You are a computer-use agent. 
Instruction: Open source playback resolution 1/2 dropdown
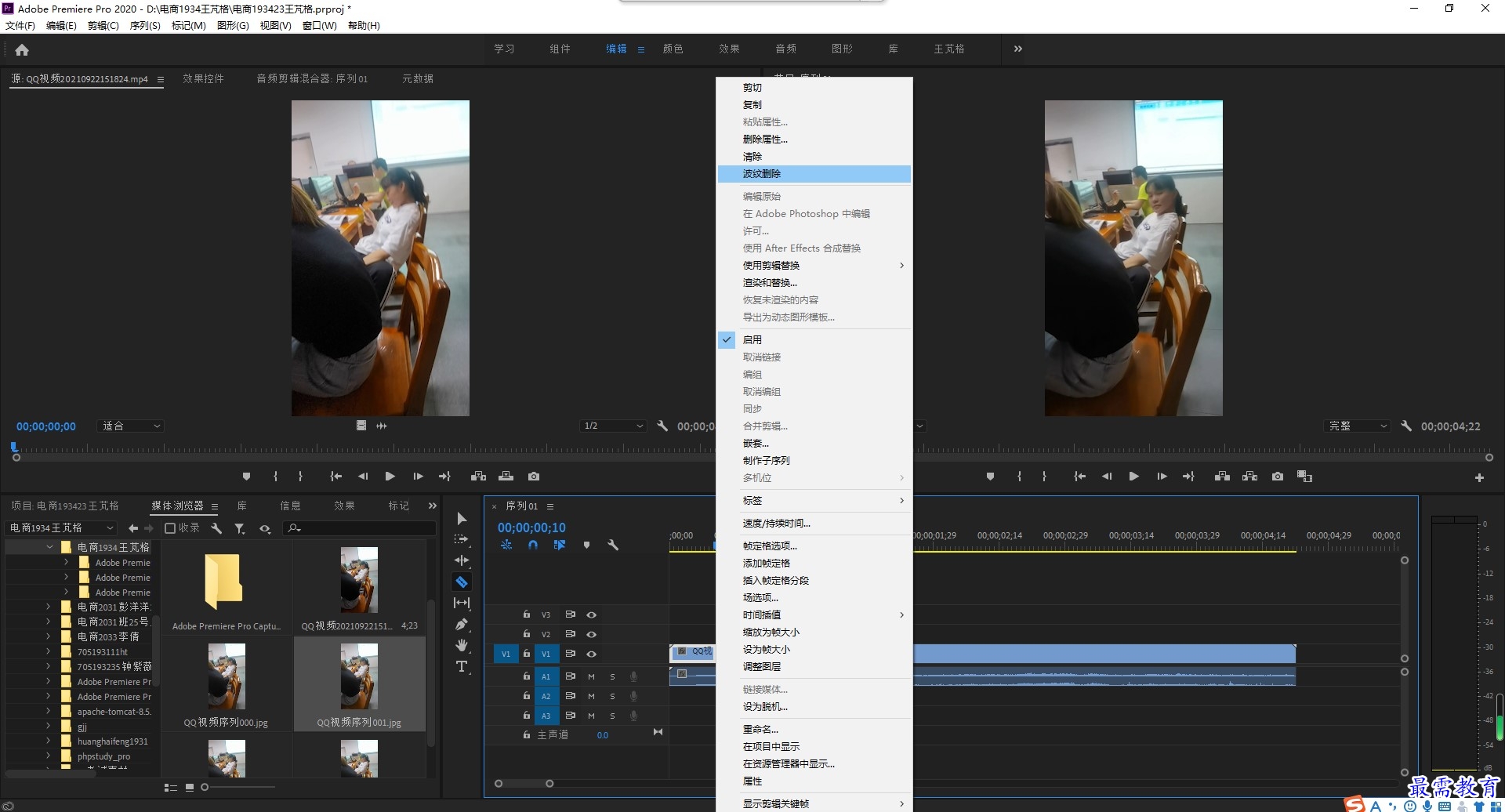[x=613, y=426]
